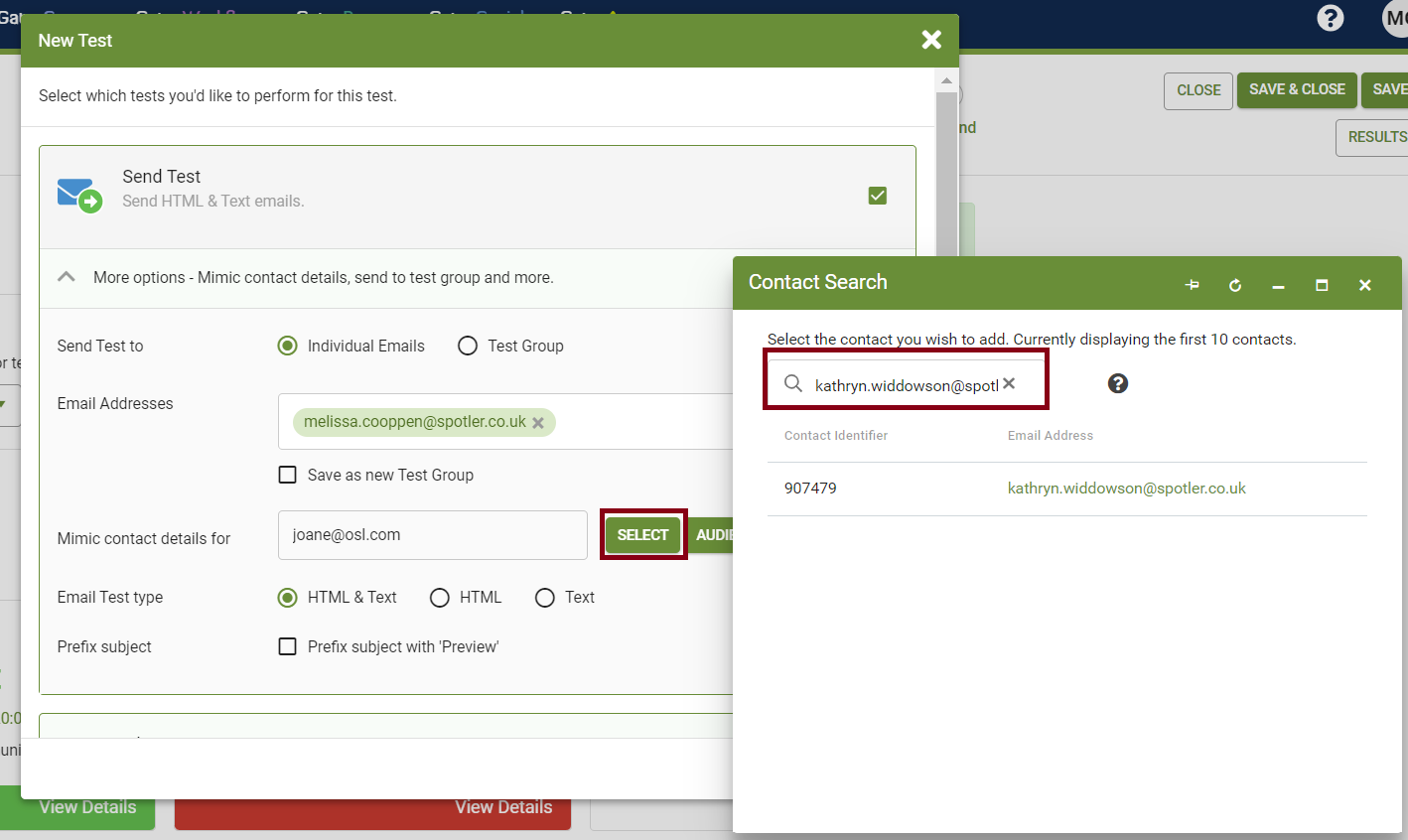Screen dimensions: 1408x840
Task: Collapse the More options section
Action: coord(67,277)
